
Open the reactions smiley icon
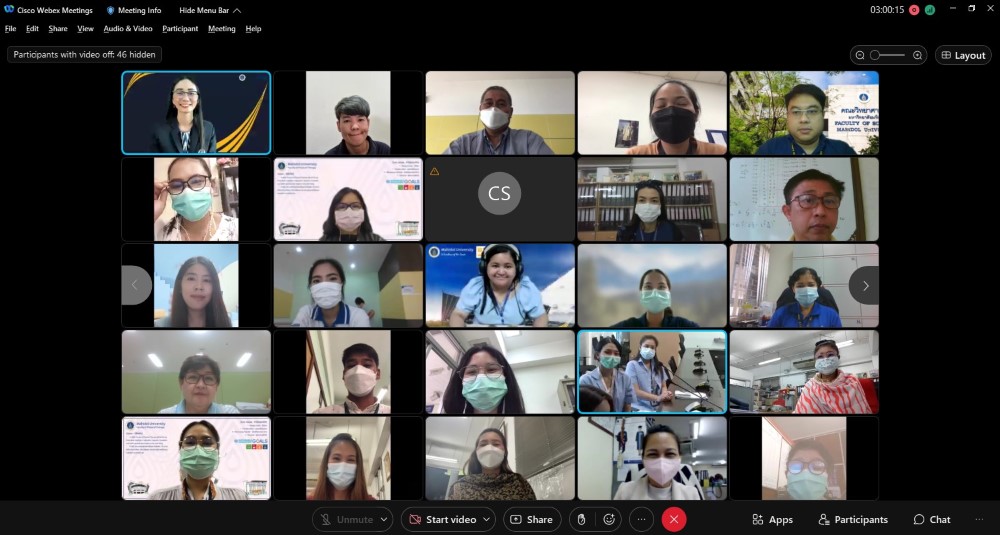click(x=608, y=519)
